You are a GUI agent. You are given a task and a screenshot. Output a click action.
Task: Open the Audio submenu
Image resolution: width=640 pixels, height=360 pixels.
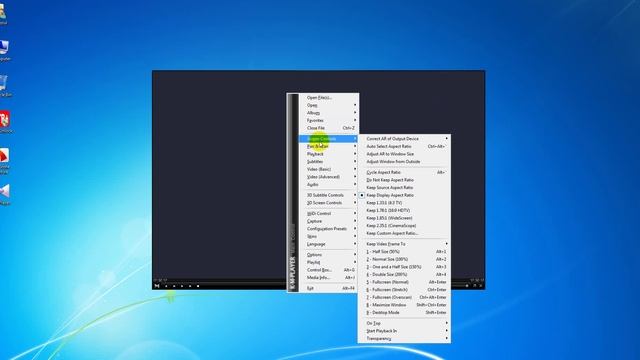[x=329, y=184]
